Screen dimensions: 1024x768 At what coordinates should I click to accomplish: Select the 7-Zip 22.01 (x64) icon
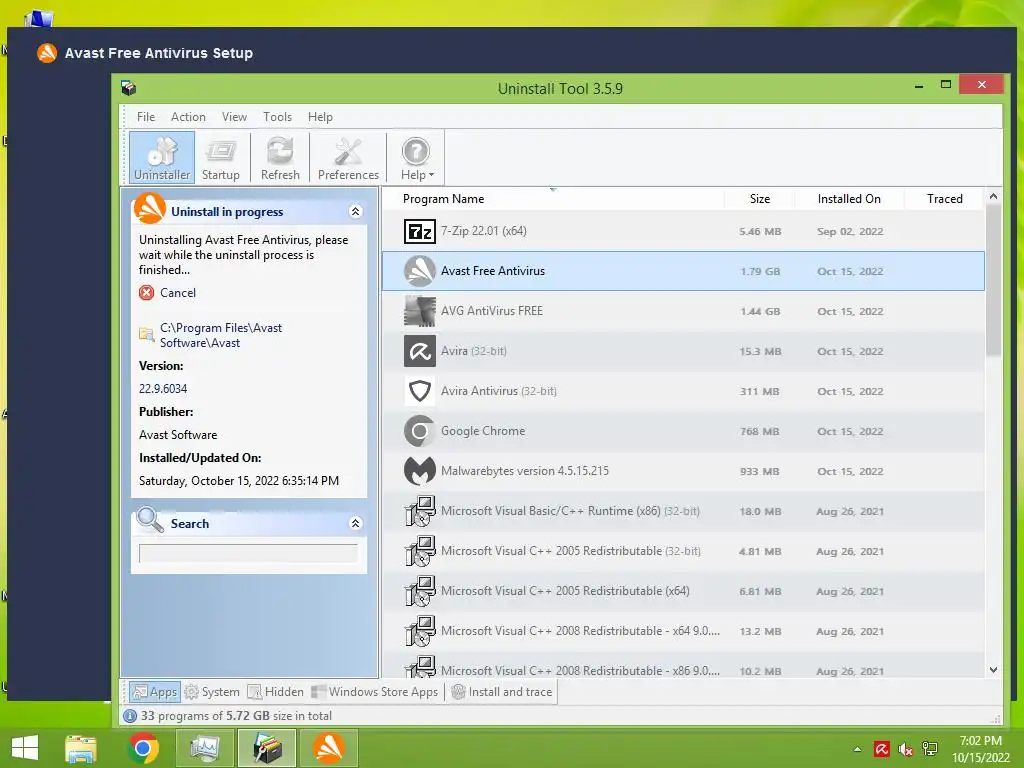click(x=419, y=231)
